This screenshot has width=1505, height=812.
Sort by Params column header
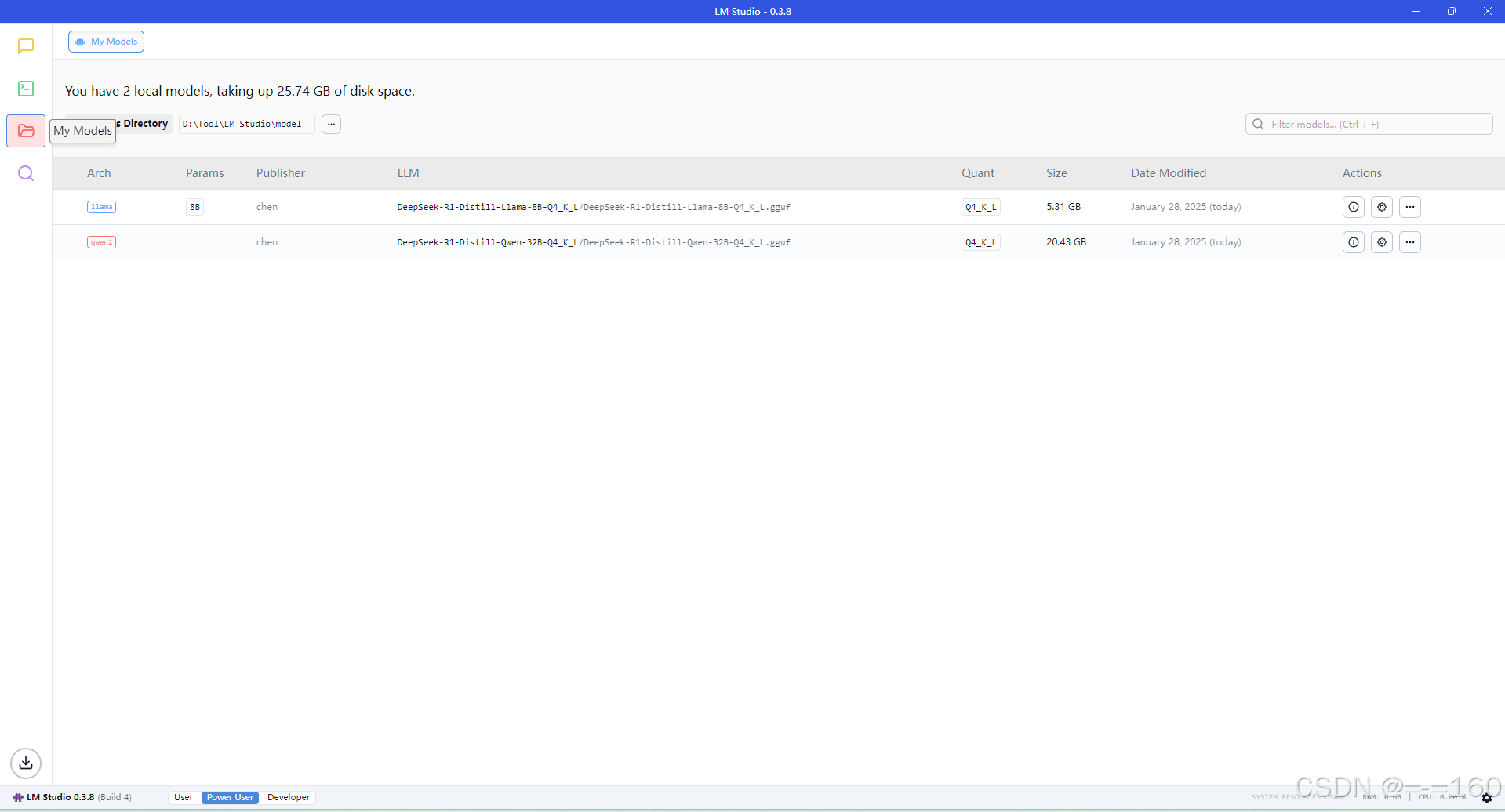click(x=205, y=173)
